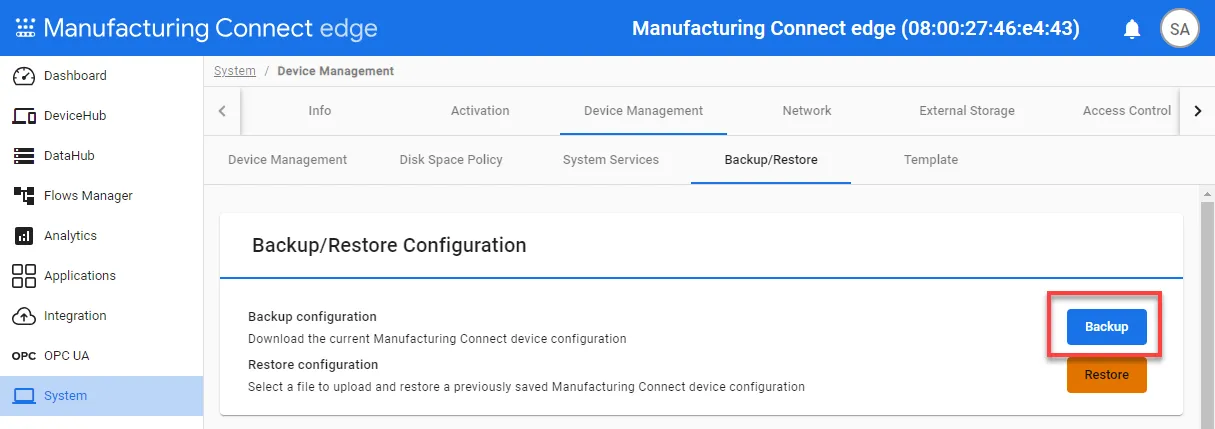Open the app grid menu icon
This screenshot has height=429, width=1215.
[25, 28]
